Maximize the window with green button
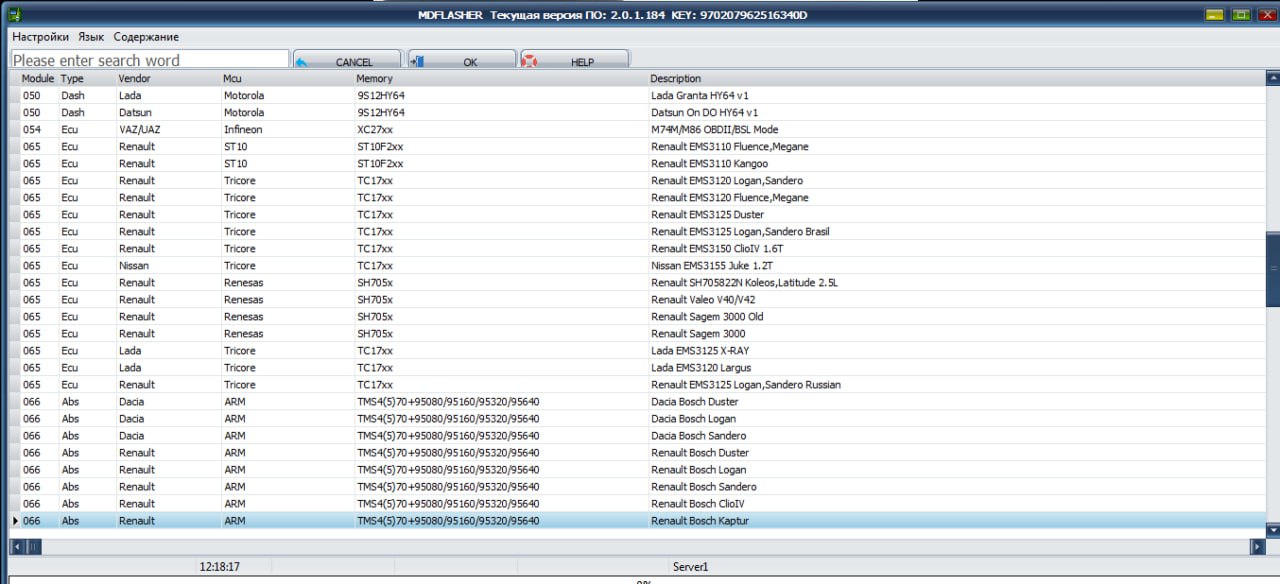Screen dimensions: 1280x584 (x=1241, y=15)
